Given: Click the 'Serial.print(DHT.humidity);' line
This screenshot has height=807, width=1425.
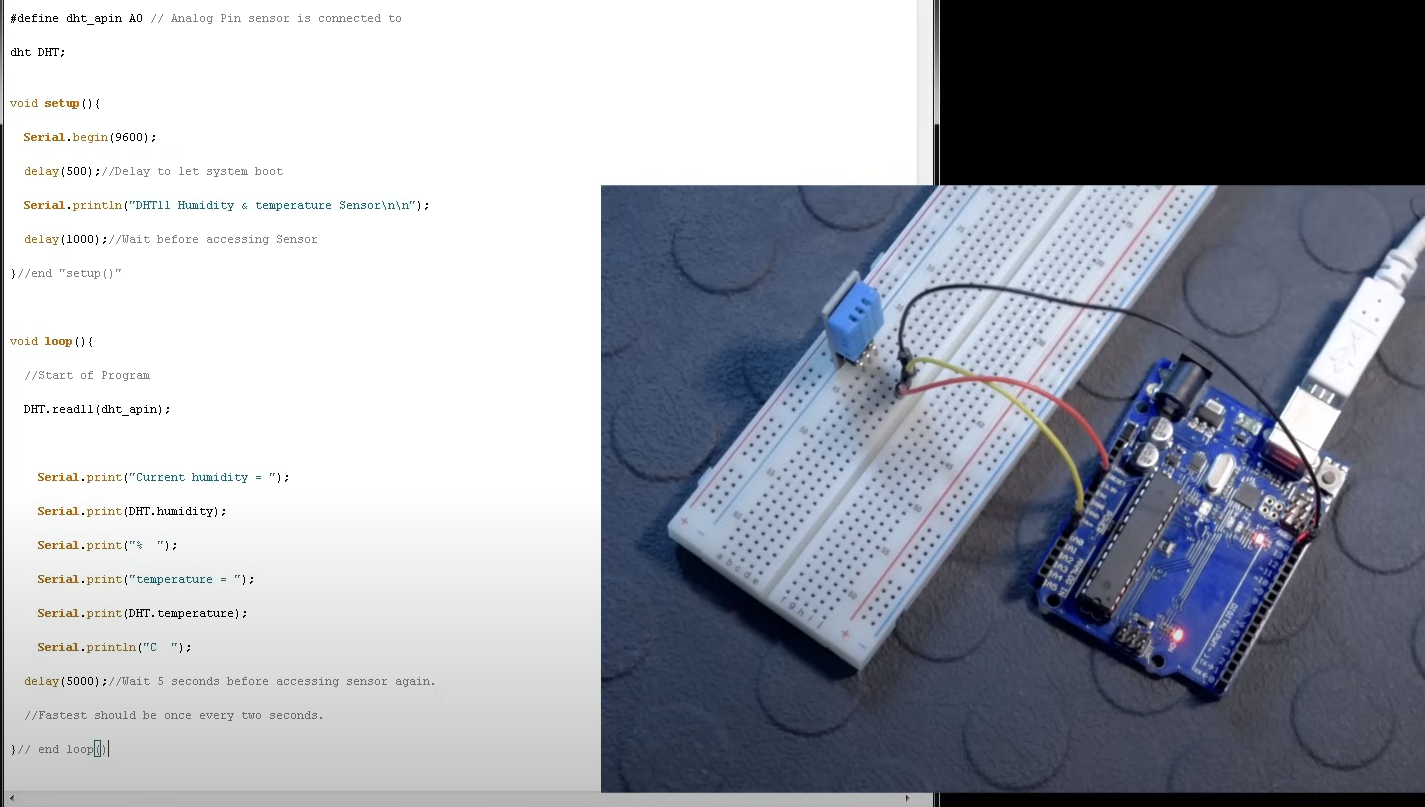Looking at the screenshot, I should pos(132,512).
